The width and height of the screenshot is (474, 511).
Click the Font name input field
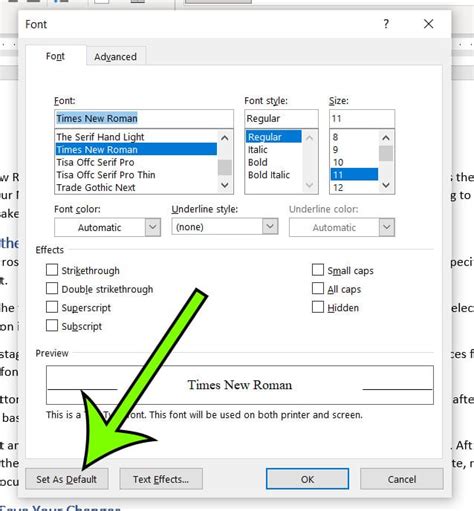tap(144, 118)
